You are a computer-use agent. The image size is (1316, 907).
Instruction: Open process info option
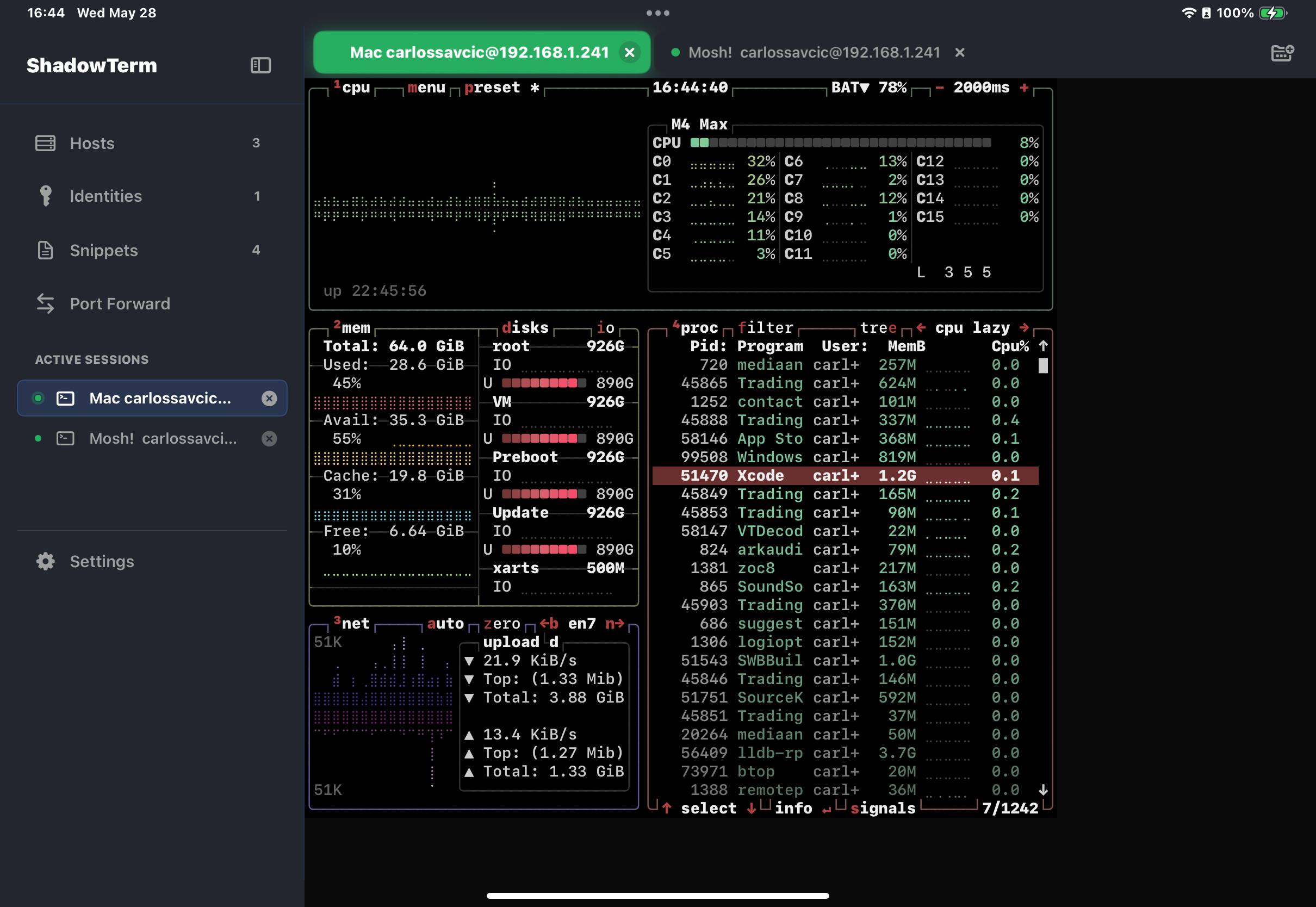[794, 808]
